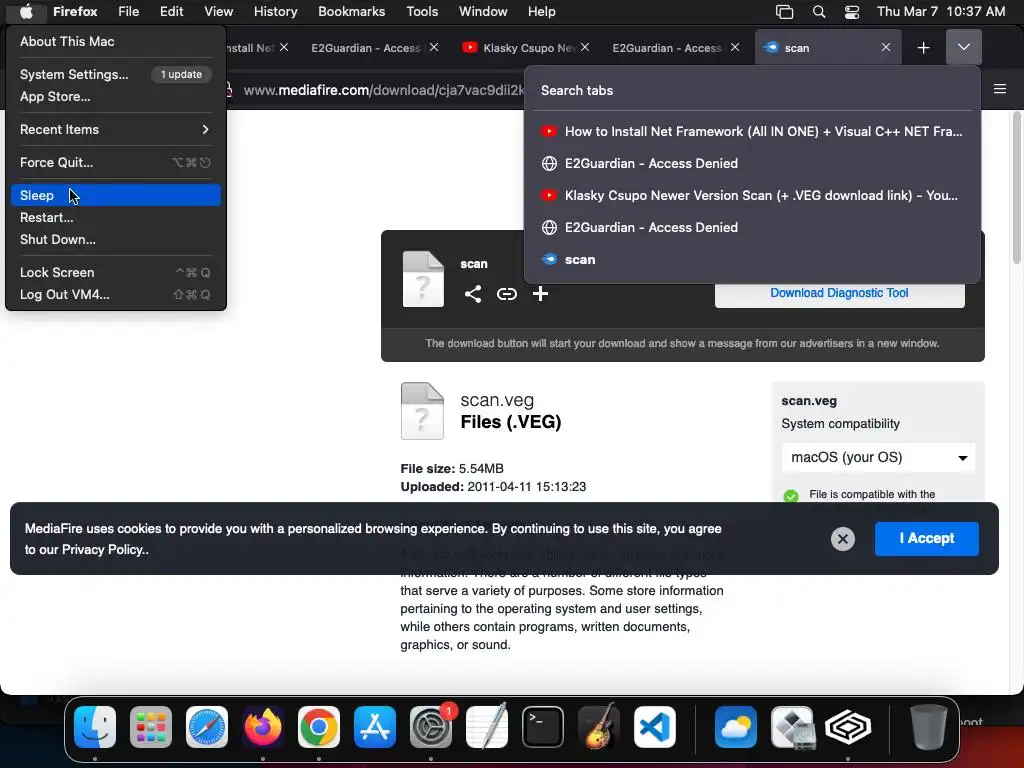Open the Edit menu

coord(171,11)
